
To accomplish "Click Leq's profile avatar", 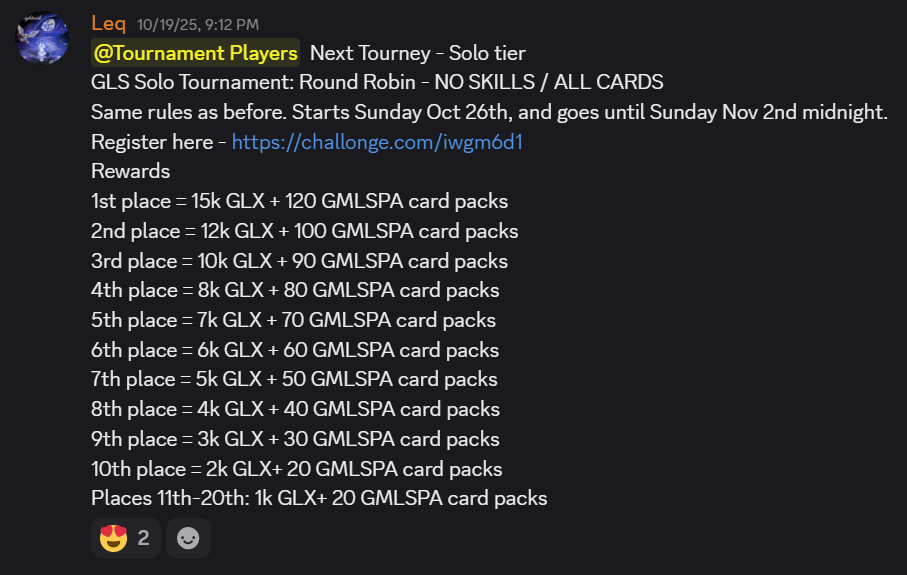I will tap(43, 37).
